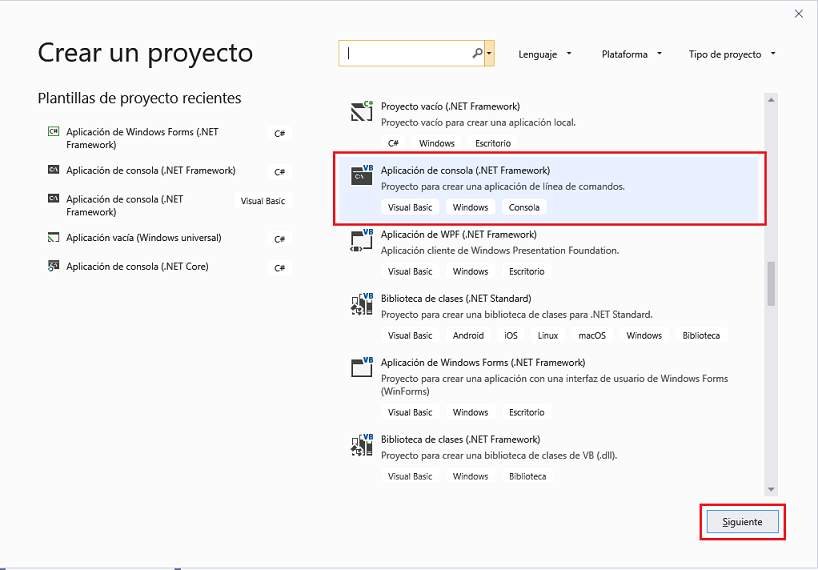Click the Consola tag on selected template
Viewport: 818px width, 570px height.
pyautogui.click(x=524, y=208)
